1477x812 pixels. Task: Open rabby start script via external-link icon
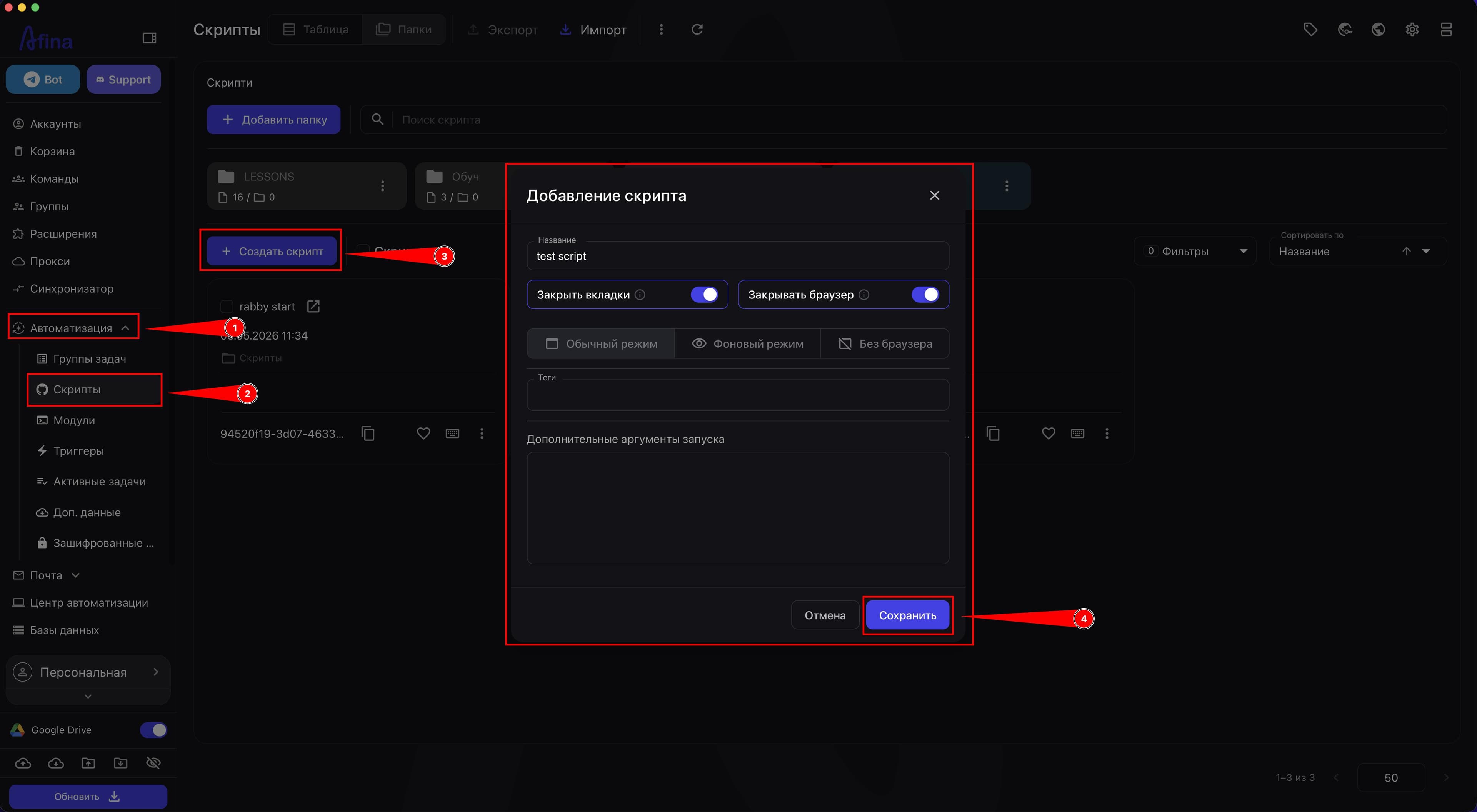[313, 306]
